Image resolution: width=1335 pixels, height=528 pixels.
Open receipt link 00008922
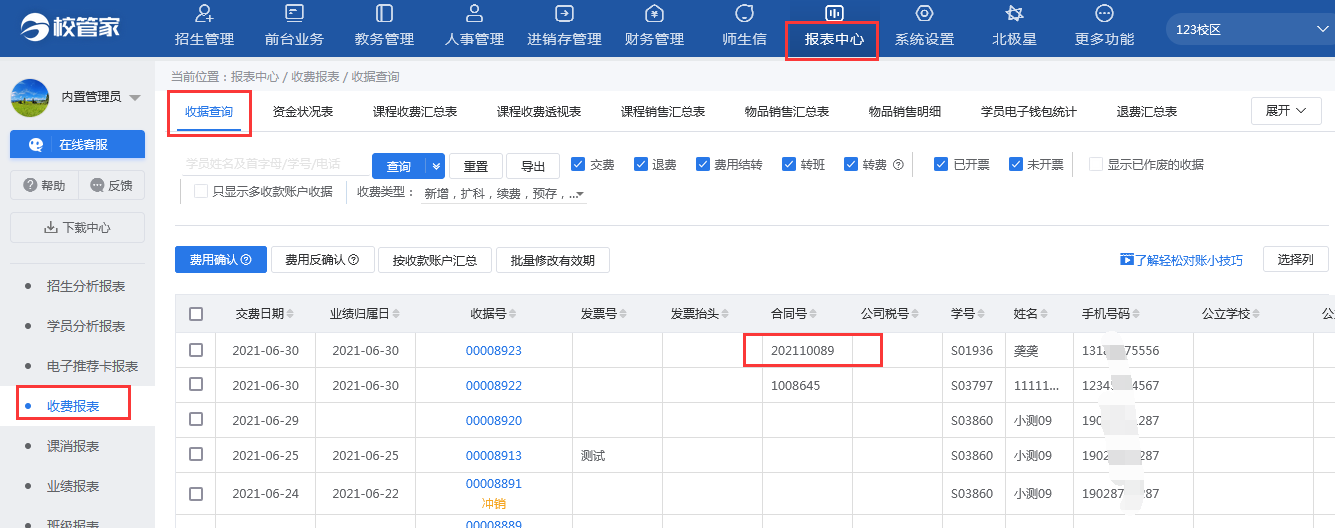pos(494,386)
